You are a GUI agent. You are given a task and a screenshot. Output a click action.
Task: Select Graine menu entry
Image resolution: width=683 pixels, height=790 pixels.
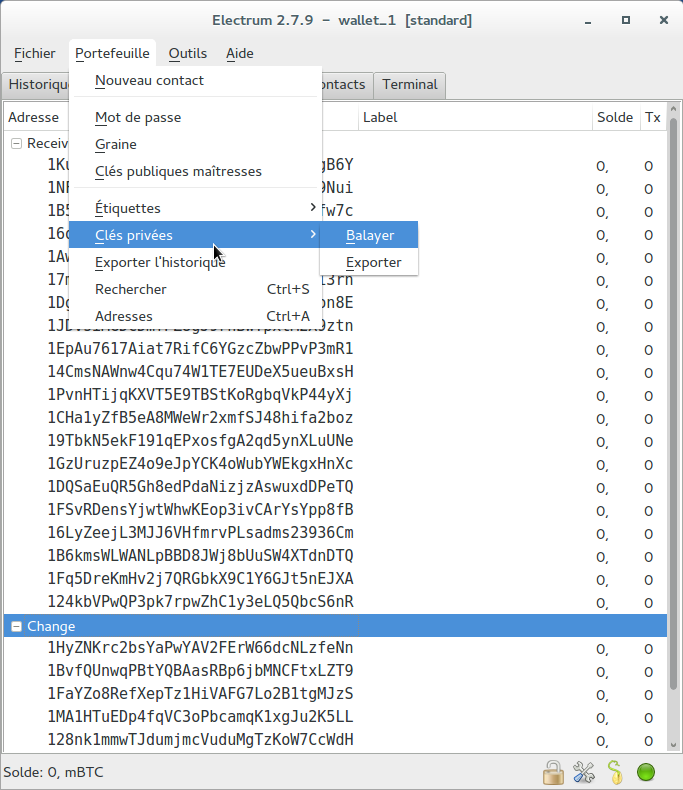click(195, 145)
